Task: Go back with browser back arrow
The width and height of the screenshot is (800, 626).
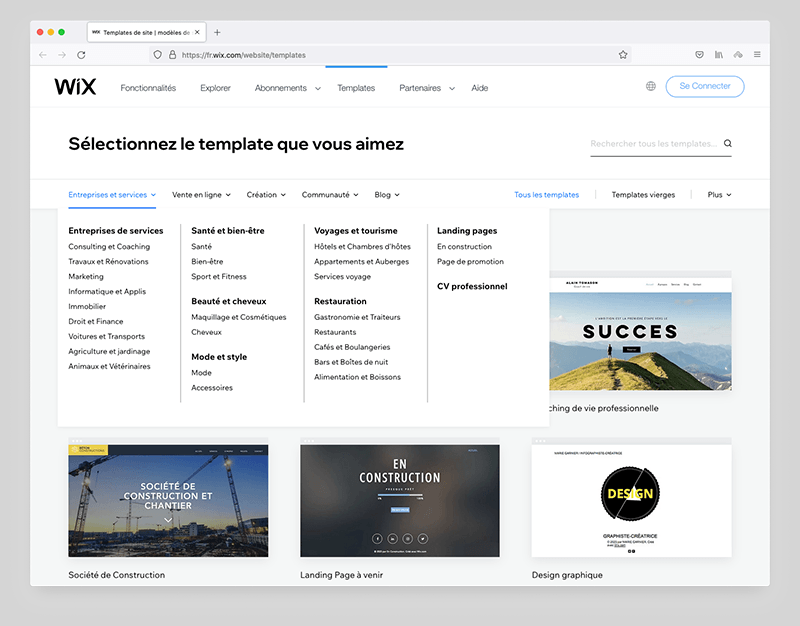Action: coord(43,55)
